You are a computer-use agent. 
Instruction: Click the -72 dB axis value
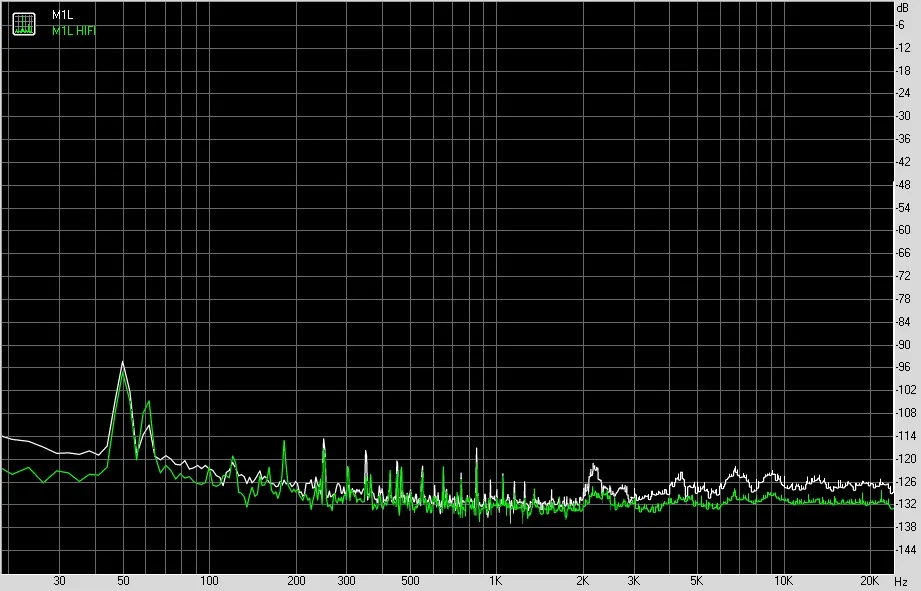tap(902, 276)
